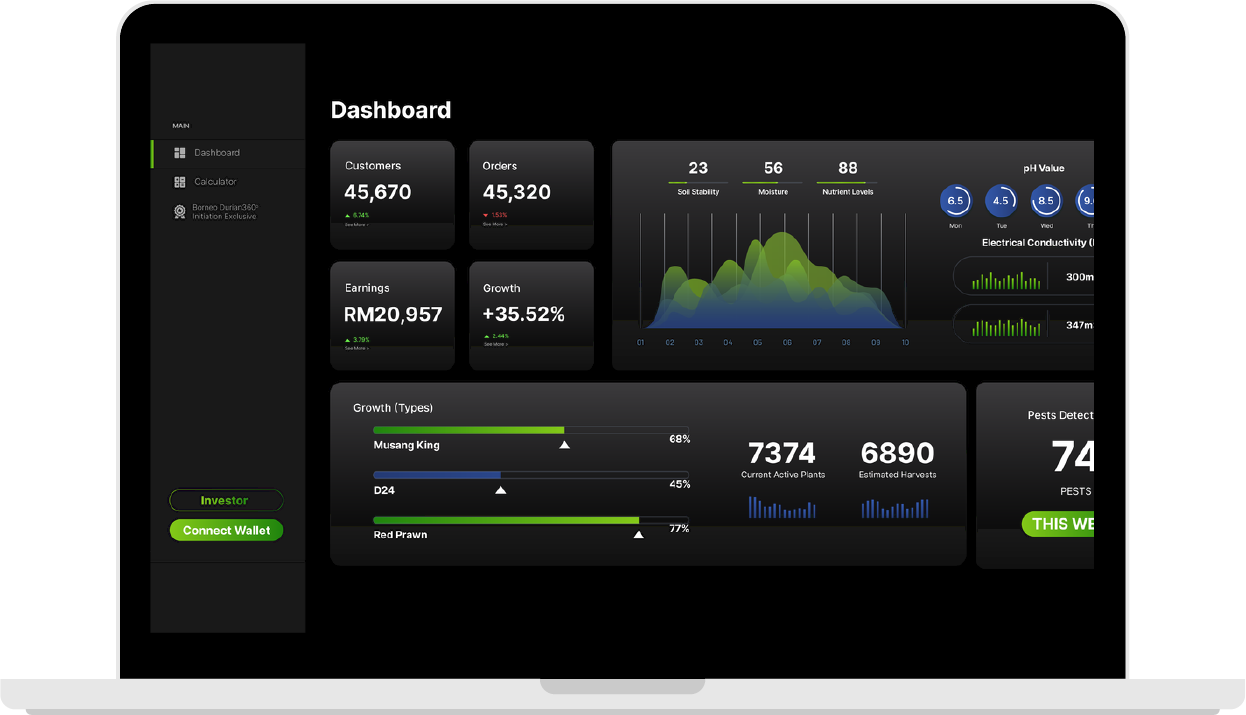Expand See More in Growth card

click(x=494, y=344)
